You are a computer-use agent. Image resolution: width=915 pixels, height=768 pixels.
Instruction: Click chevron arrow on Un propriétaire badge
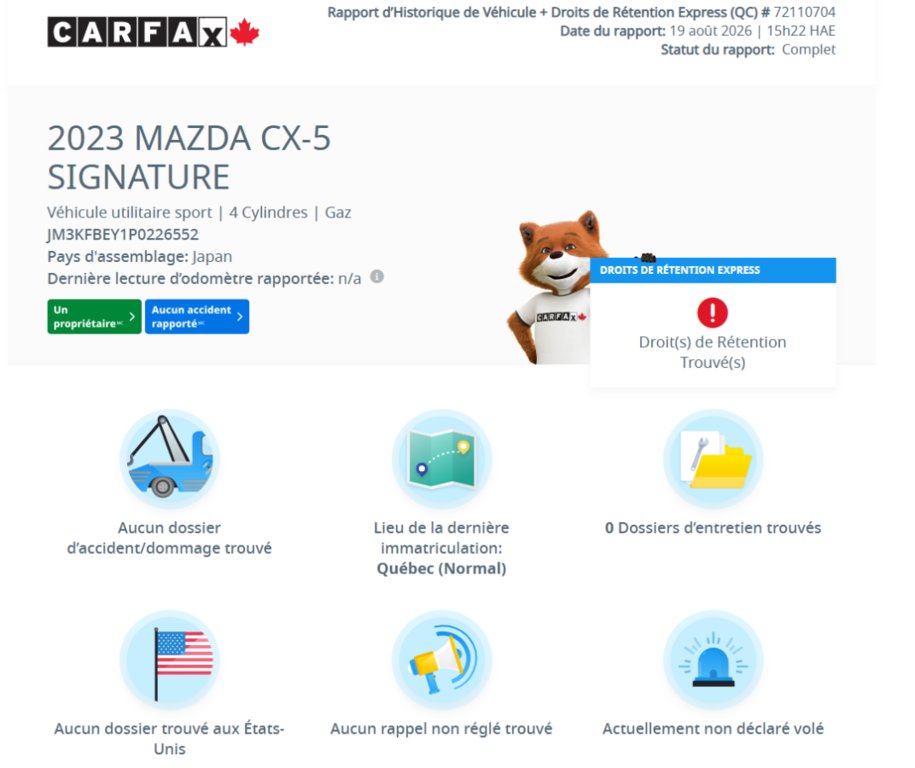tap(132, 316)
